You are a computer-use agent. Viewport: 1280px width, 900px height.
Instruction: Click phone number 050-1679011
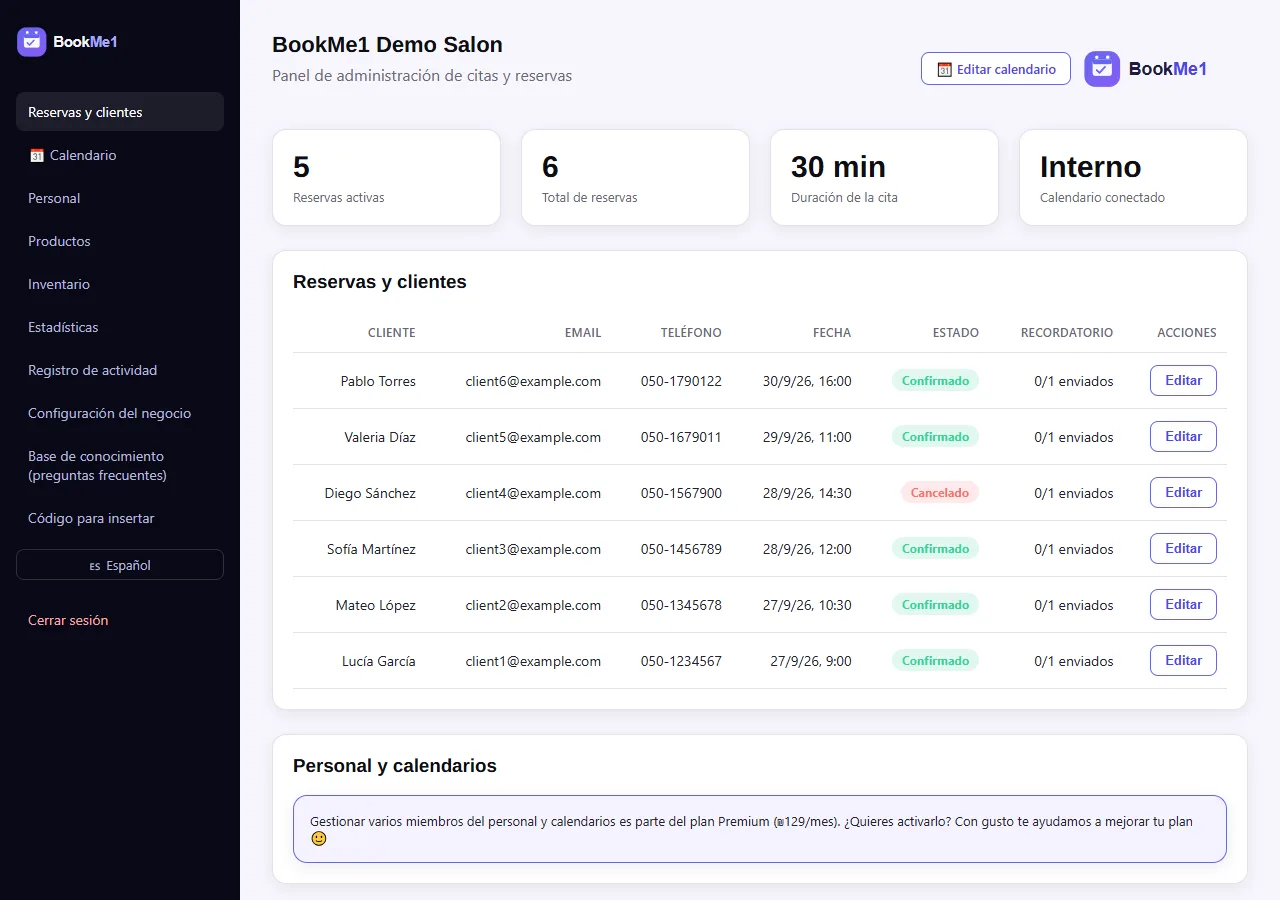point(681,437)
